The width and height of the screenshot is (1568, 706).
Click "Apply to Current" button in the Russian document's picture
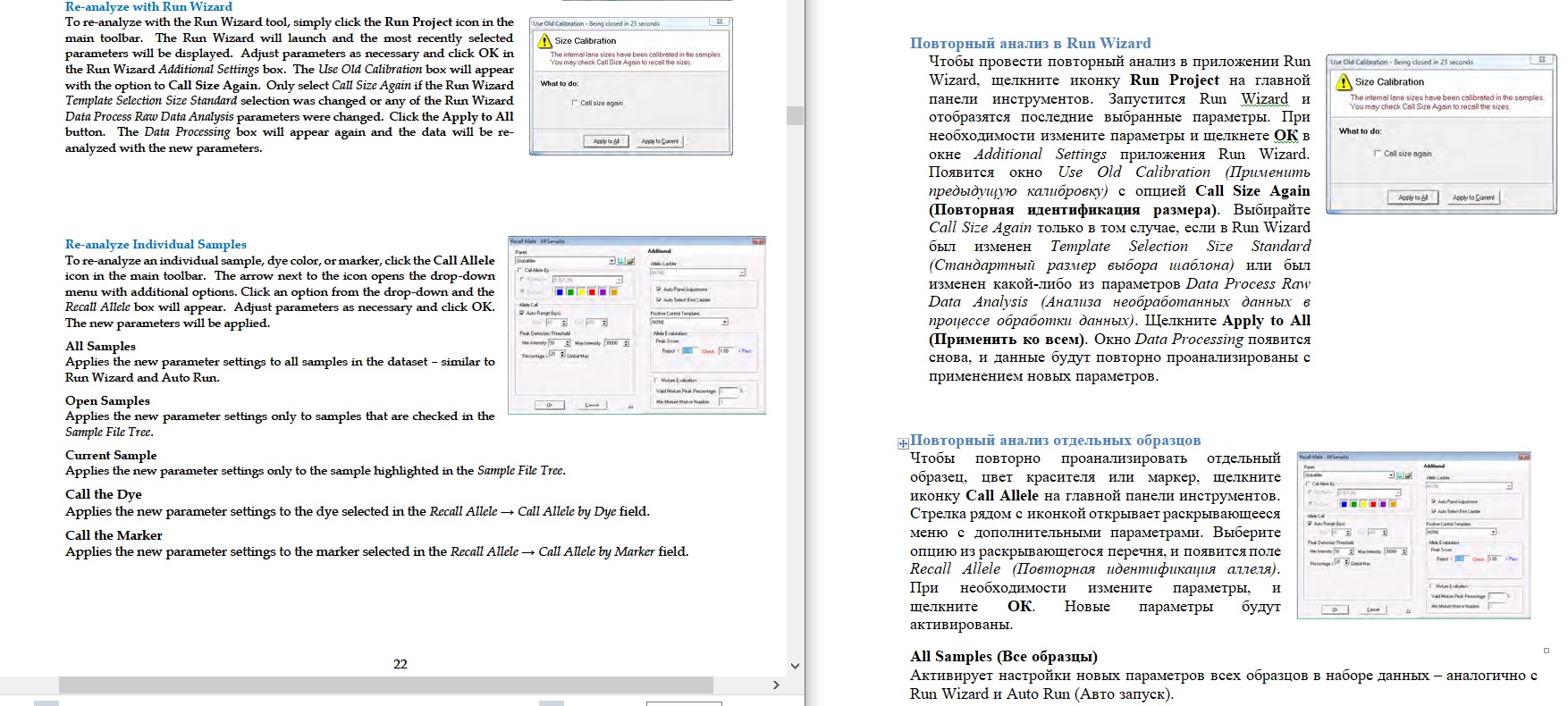point(1473,198)
